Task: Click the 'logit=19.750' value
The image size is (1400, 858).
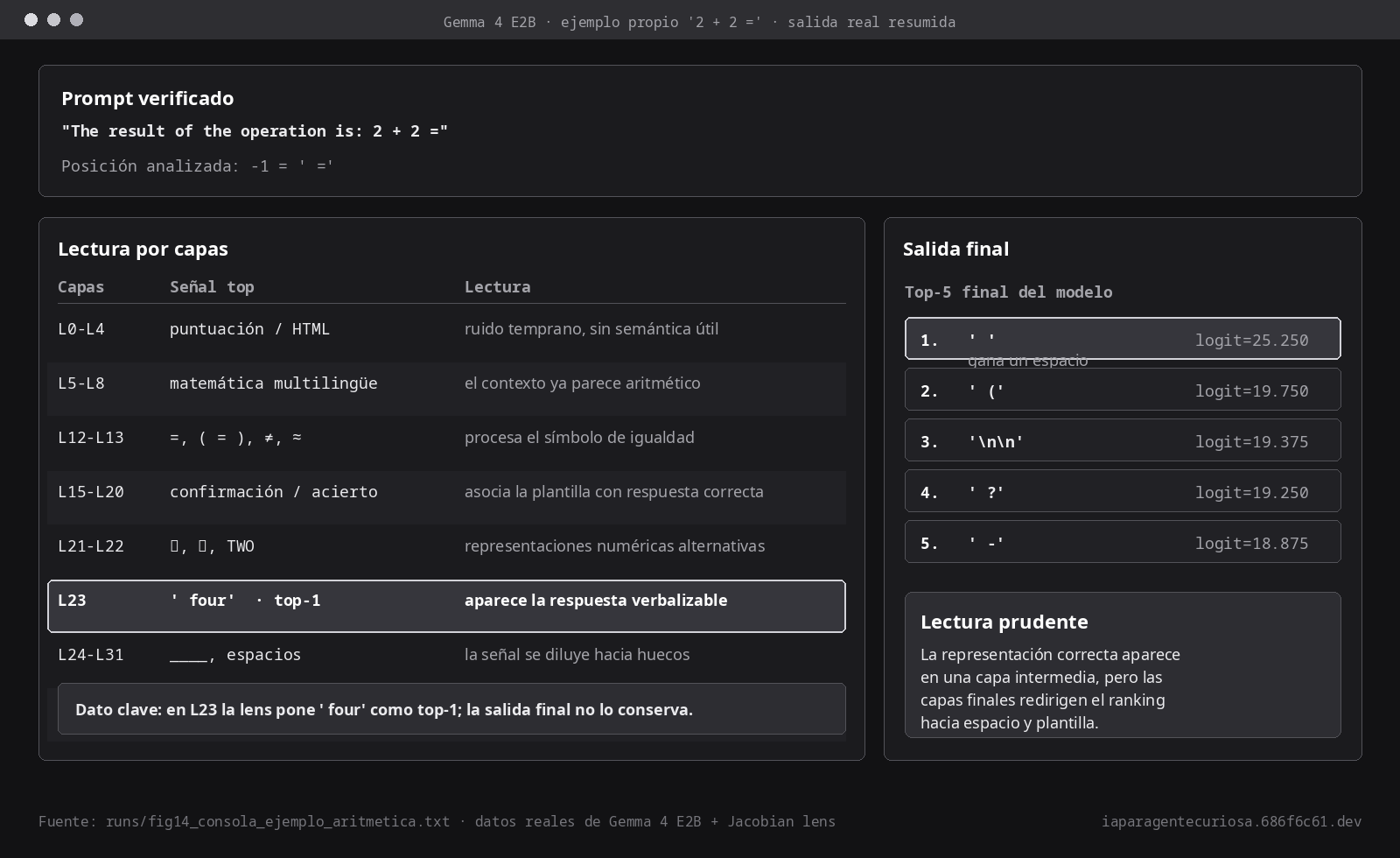Action: pos(1252,391)
